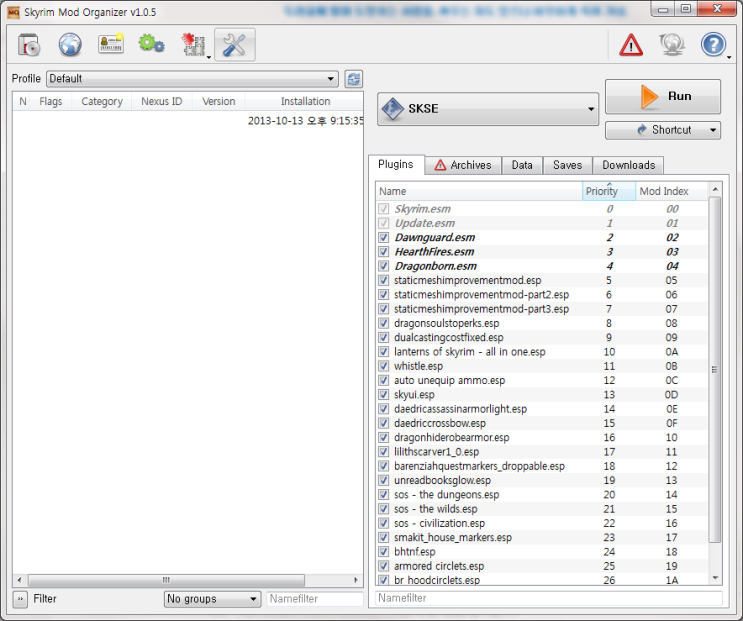The width and height of the screenshot is (743, 621).
Task: Click plugin list scroll down arrow
Action: (x=715, y=578)
